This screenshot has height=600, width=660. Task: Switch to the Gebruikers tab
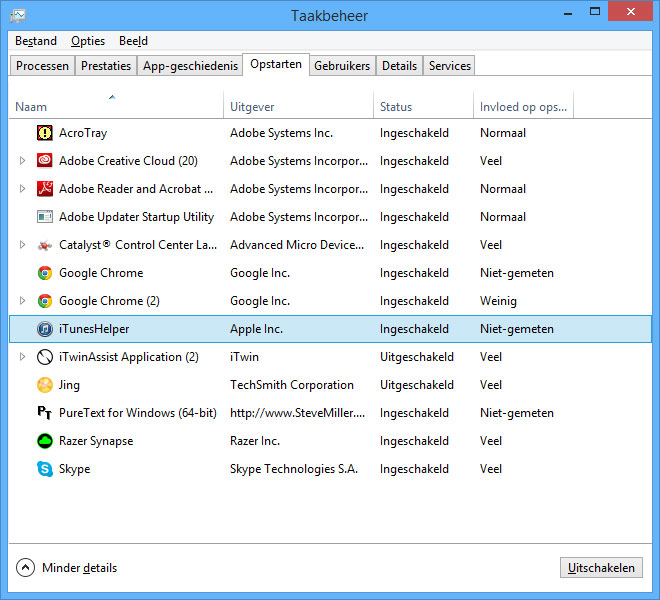click(342, 66)
